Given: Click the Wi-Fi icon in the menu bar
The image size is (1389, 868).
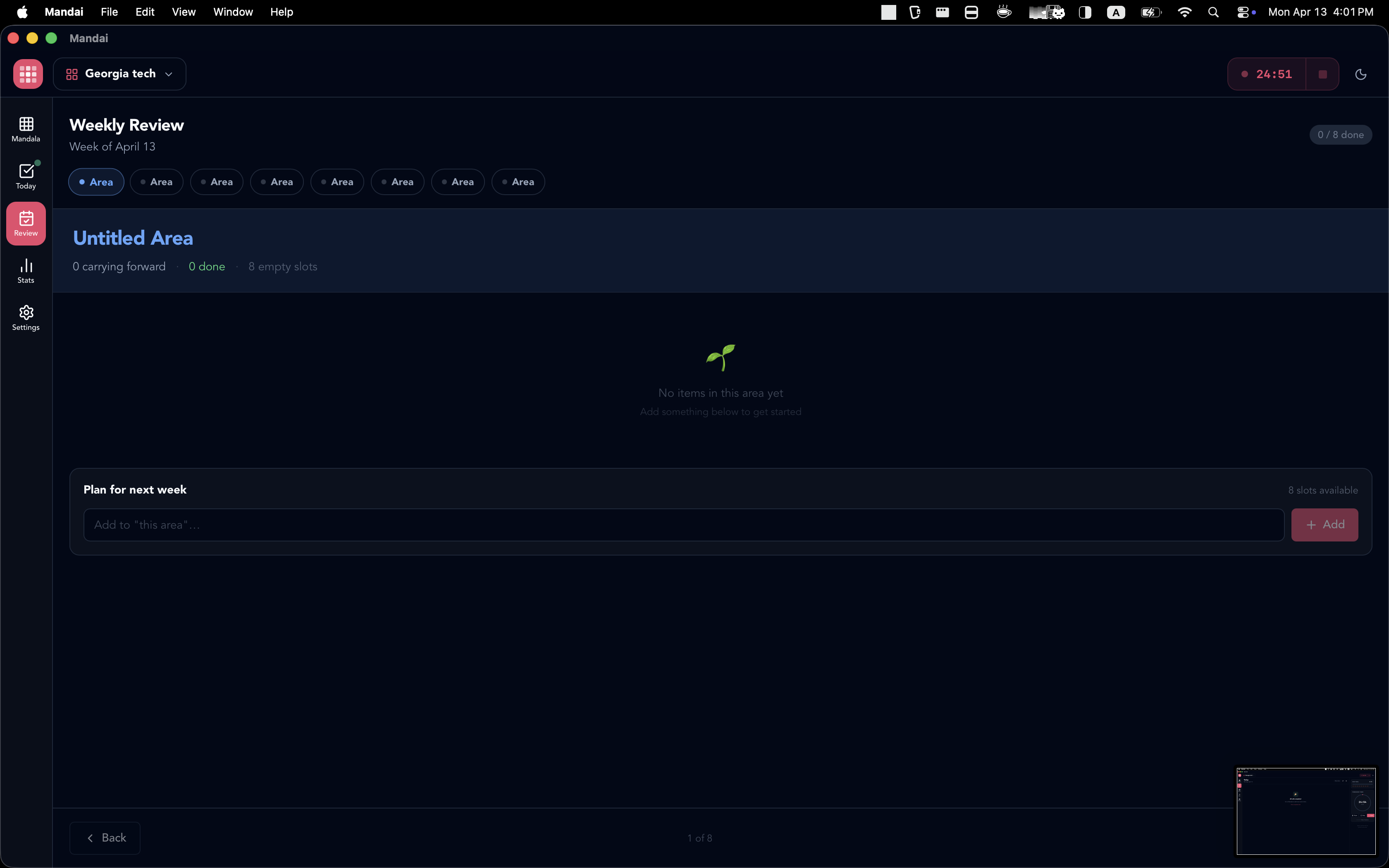Looking at the screenshot, I should point(1185,12).
